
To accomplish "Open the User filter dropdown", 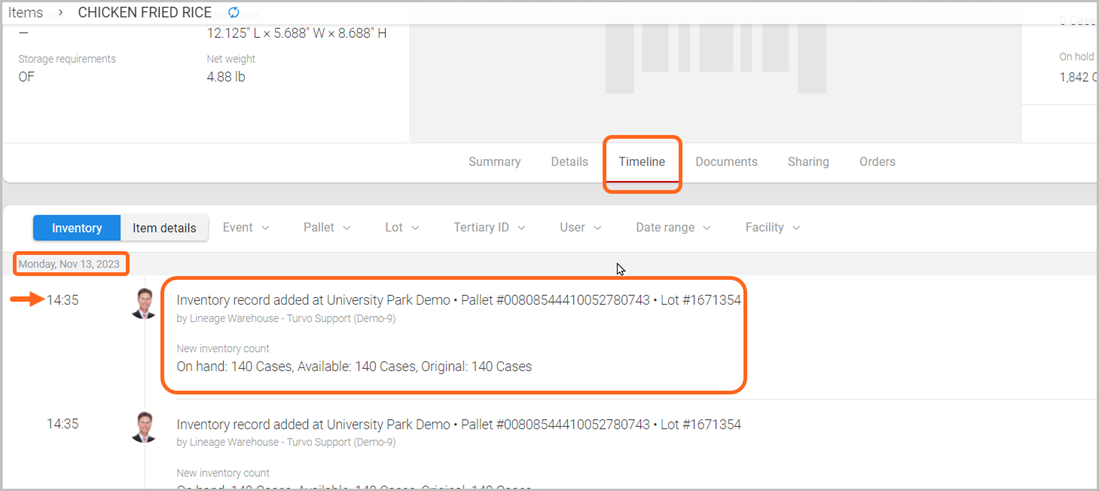I will point(581,228).
